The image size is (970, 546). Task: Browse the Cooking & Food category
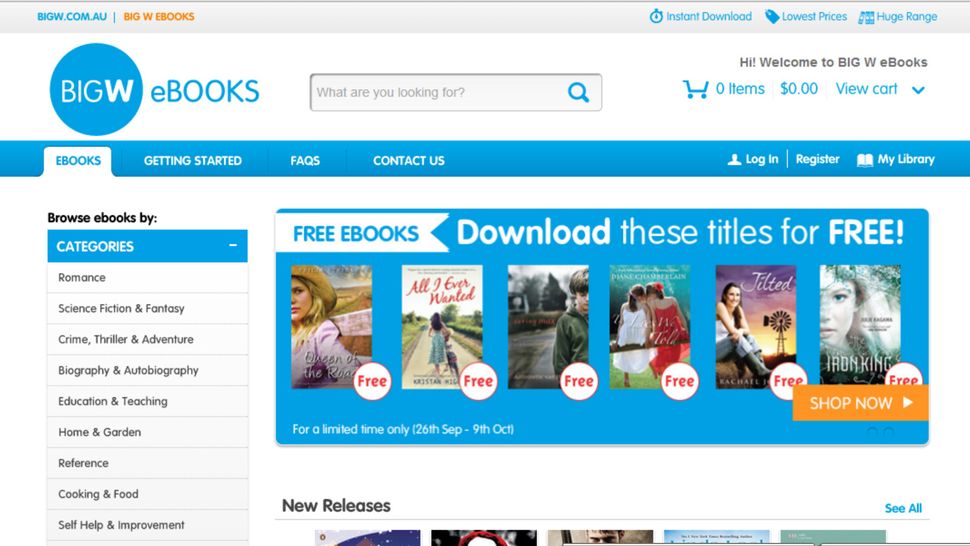coord(147,494)
